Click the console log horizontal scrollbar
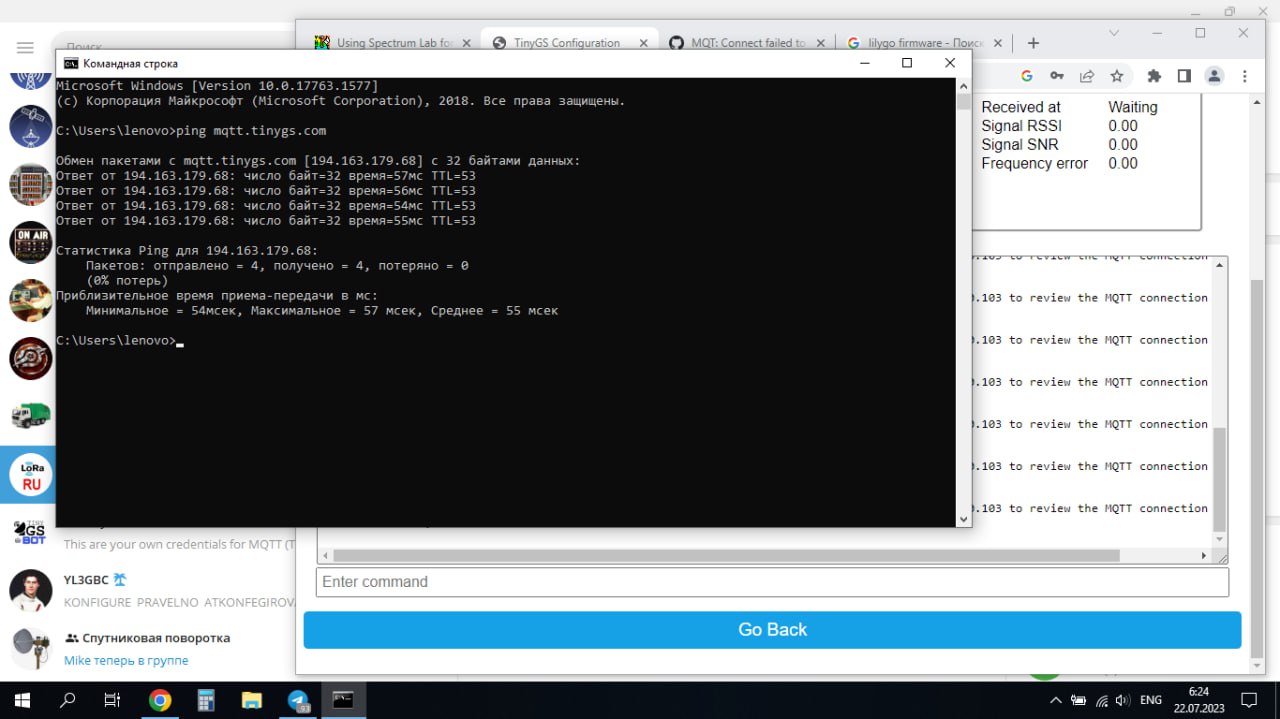Image resolution: width=1280 pixels, height=719 pixels. point(725,555)
